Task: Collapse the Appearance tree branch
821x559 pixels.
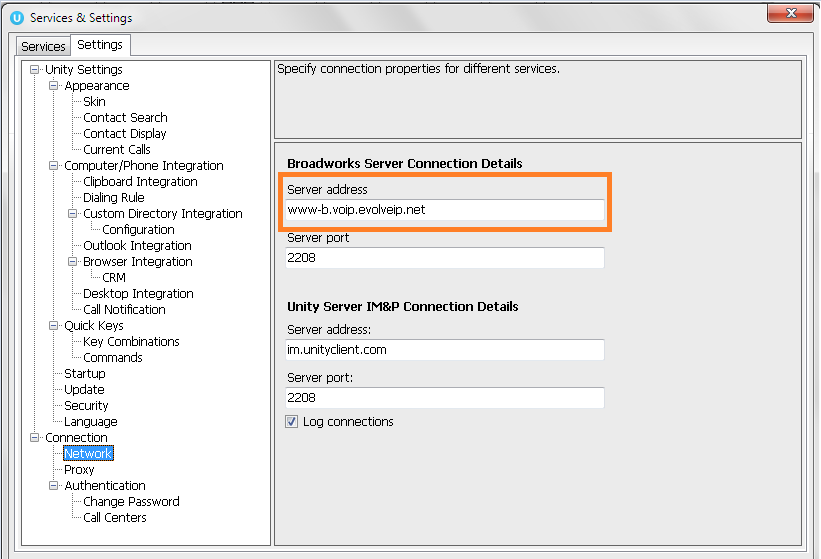Action: (x=54, y=86)
